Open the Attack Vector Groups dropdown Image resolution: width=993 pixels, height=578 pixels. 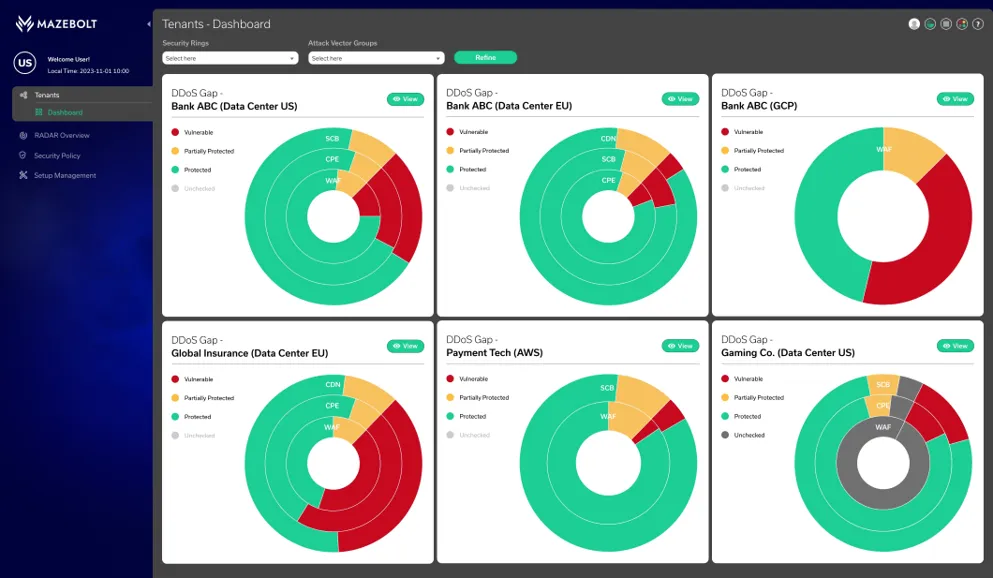coord(376,58)
